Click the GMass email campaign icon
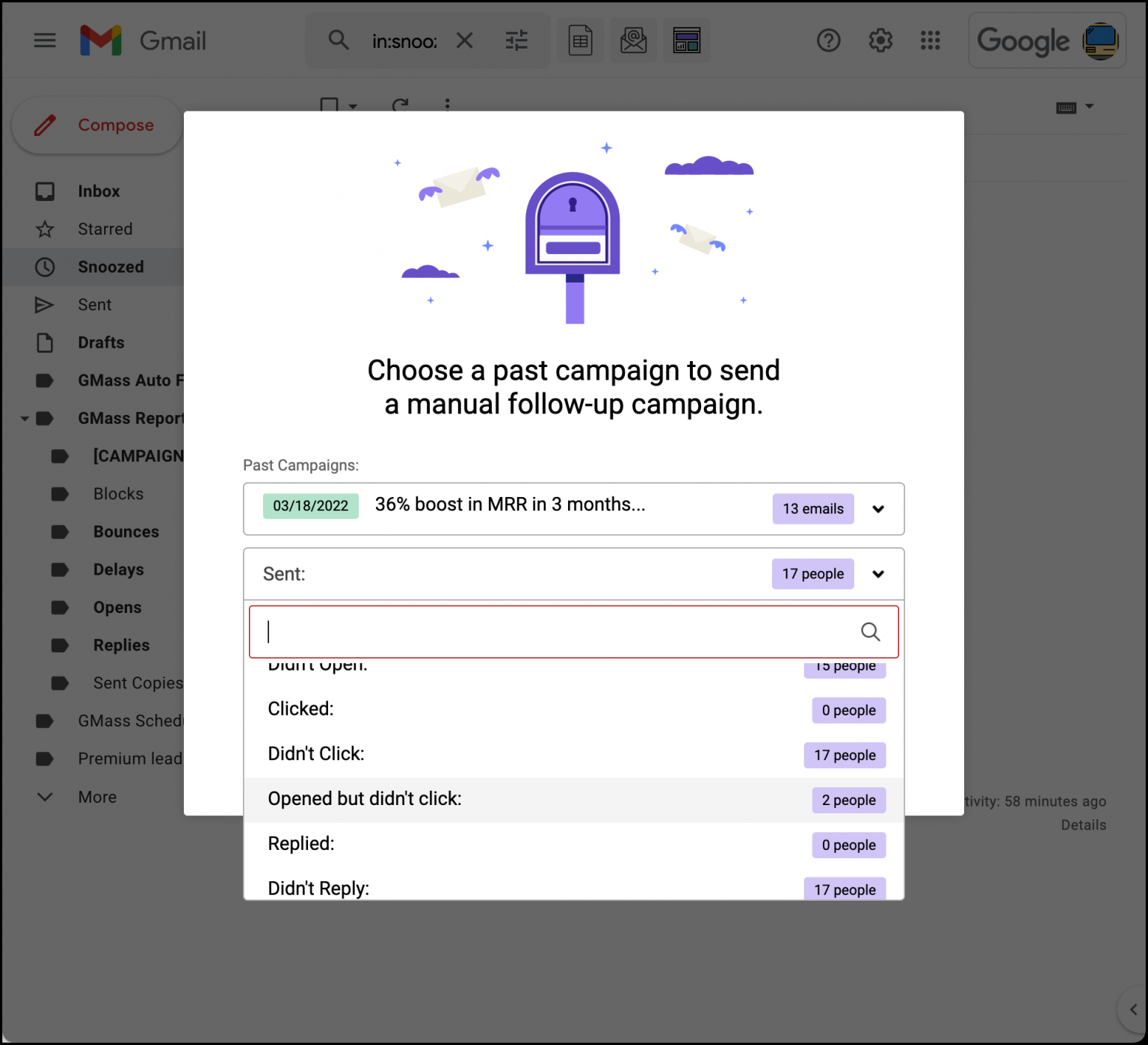Viewport: 1148px width, 1045px height. click(633, 40)
